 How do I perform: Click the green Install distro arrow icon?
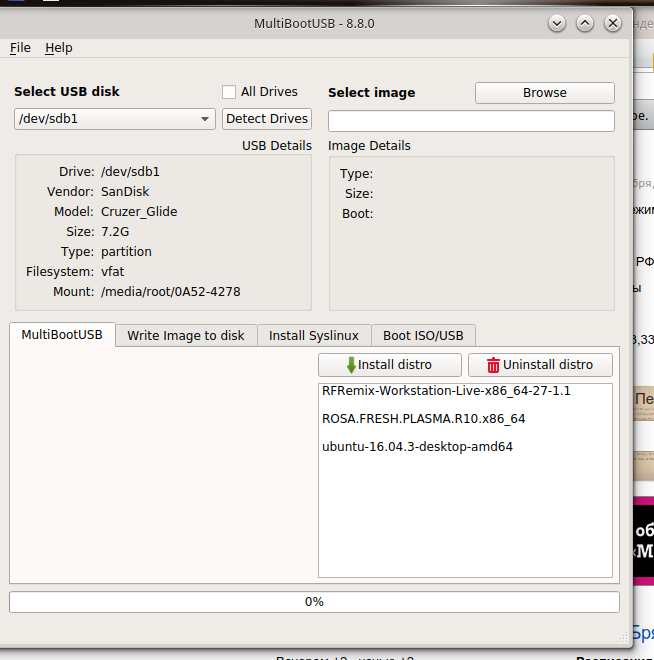coord(350,365)
